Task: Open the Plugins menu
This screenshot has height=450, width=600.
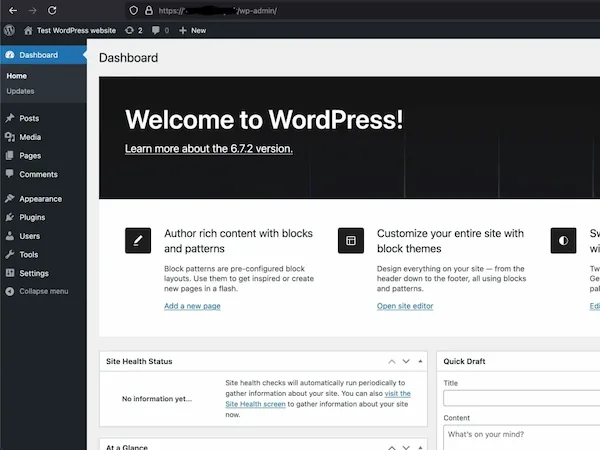Action: point(32,217)
